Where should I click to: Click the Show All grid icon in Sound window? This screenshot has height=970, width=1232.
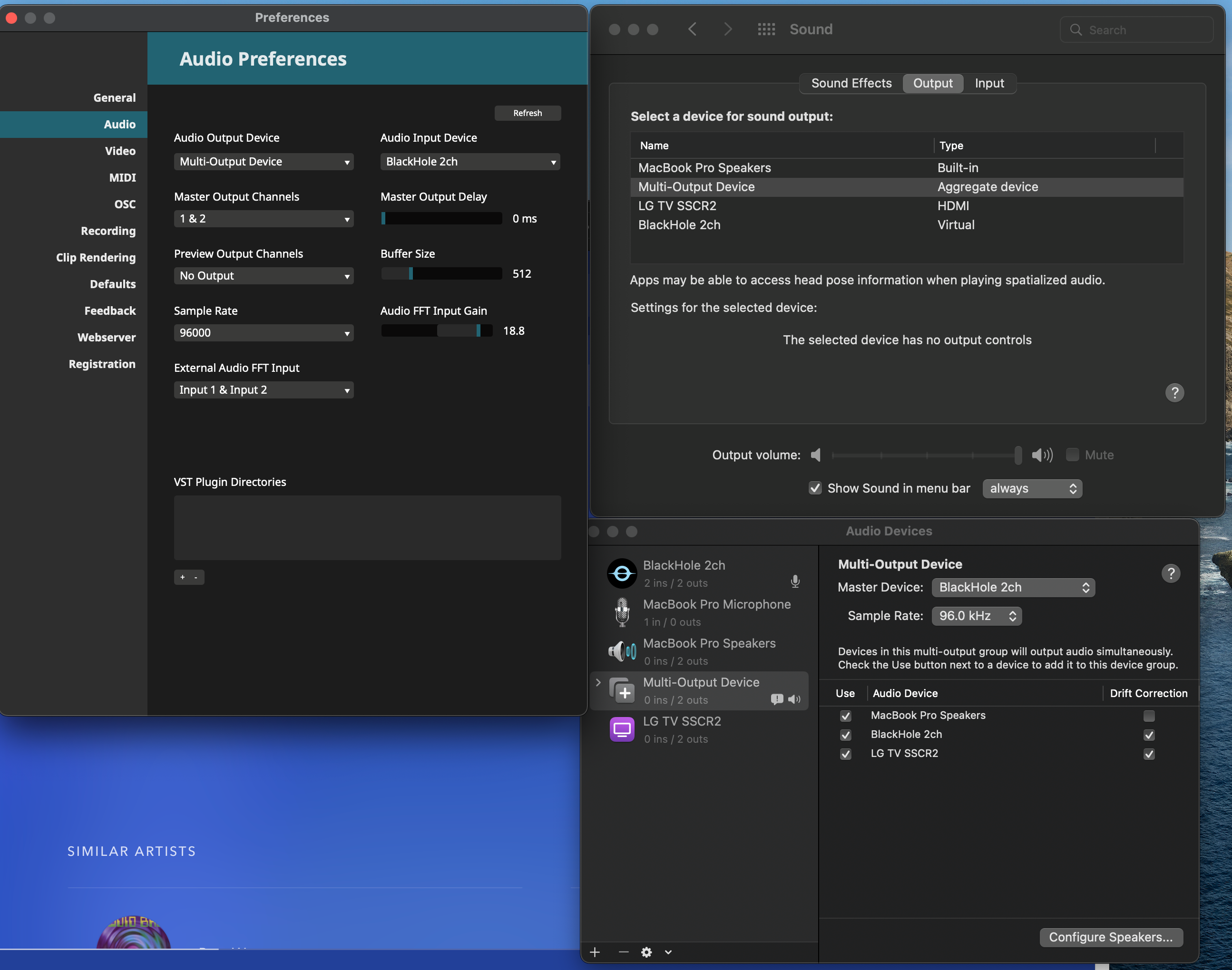[x=766, y=29]
